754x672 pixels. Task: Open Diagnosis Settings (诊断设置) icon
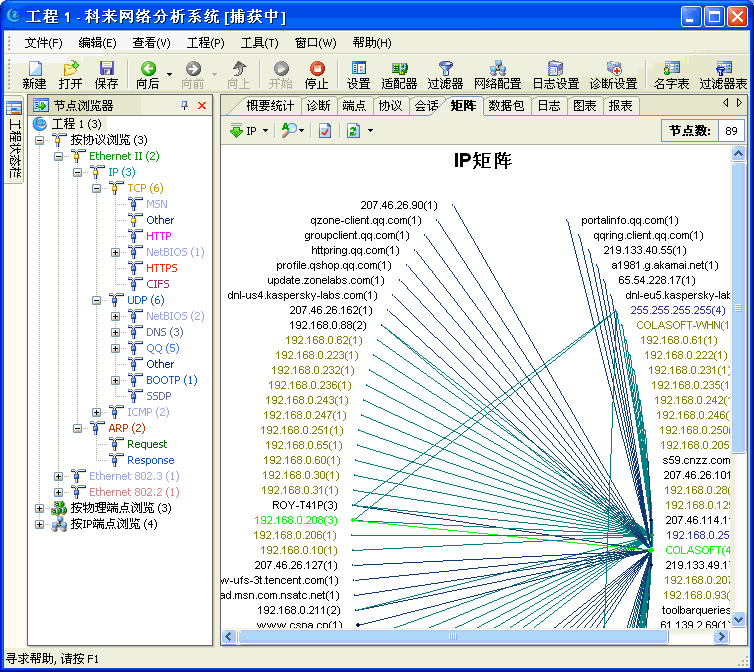click(613, 75)
